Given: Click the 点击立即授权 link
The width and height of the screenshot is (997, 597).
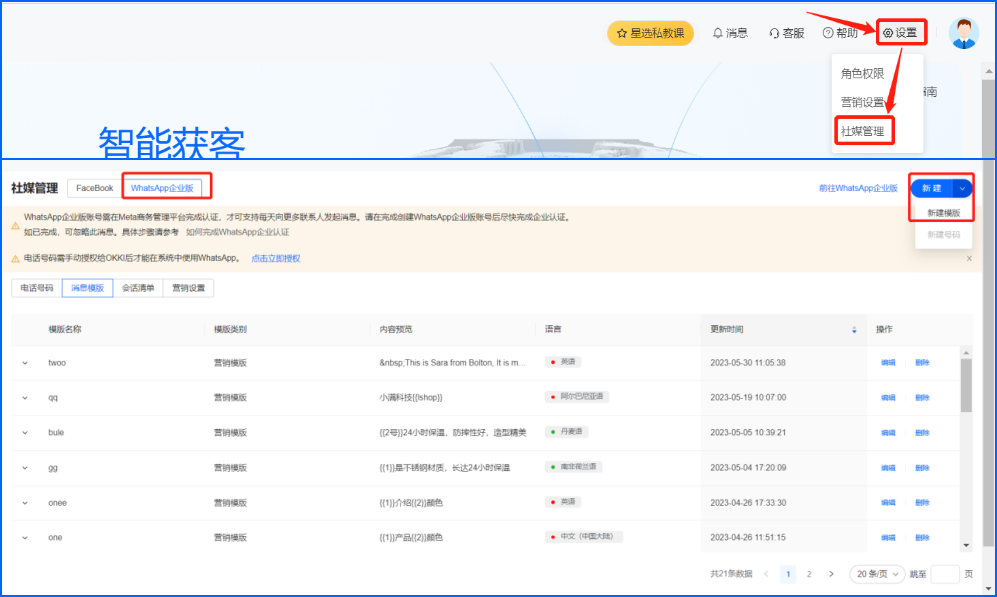Looking at the screenshot, I should [275, 258].
